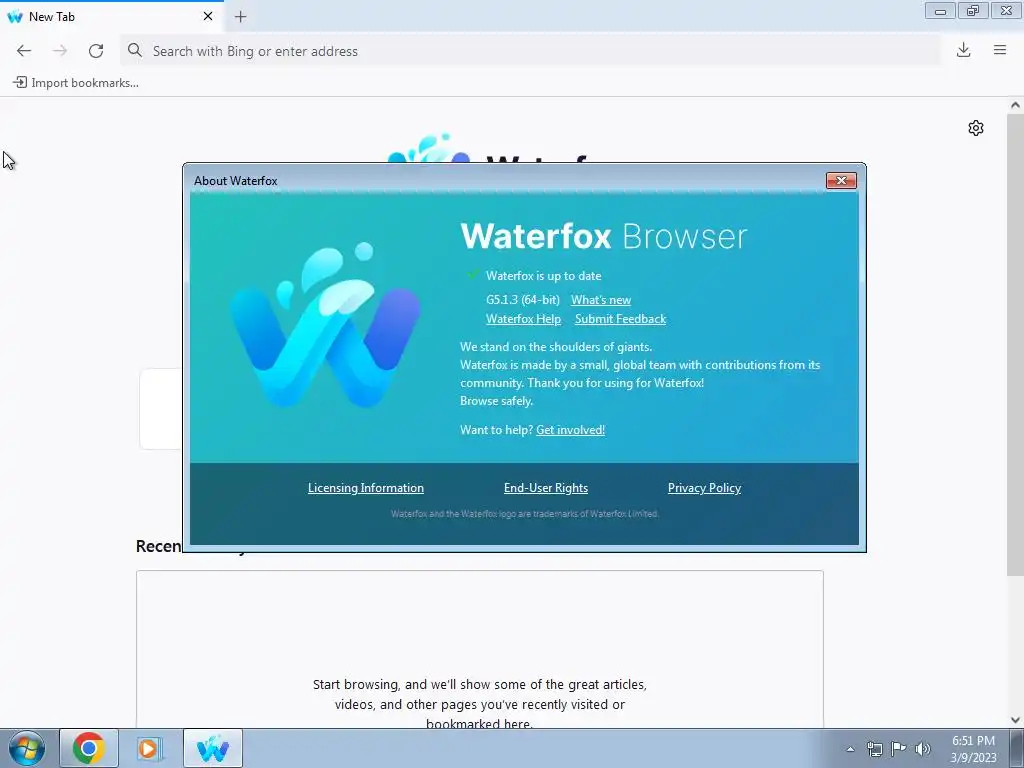This screenshot has height=768, width=1024.
Task: Open the Windows Start menu
Action: click(x=26, y=748)
